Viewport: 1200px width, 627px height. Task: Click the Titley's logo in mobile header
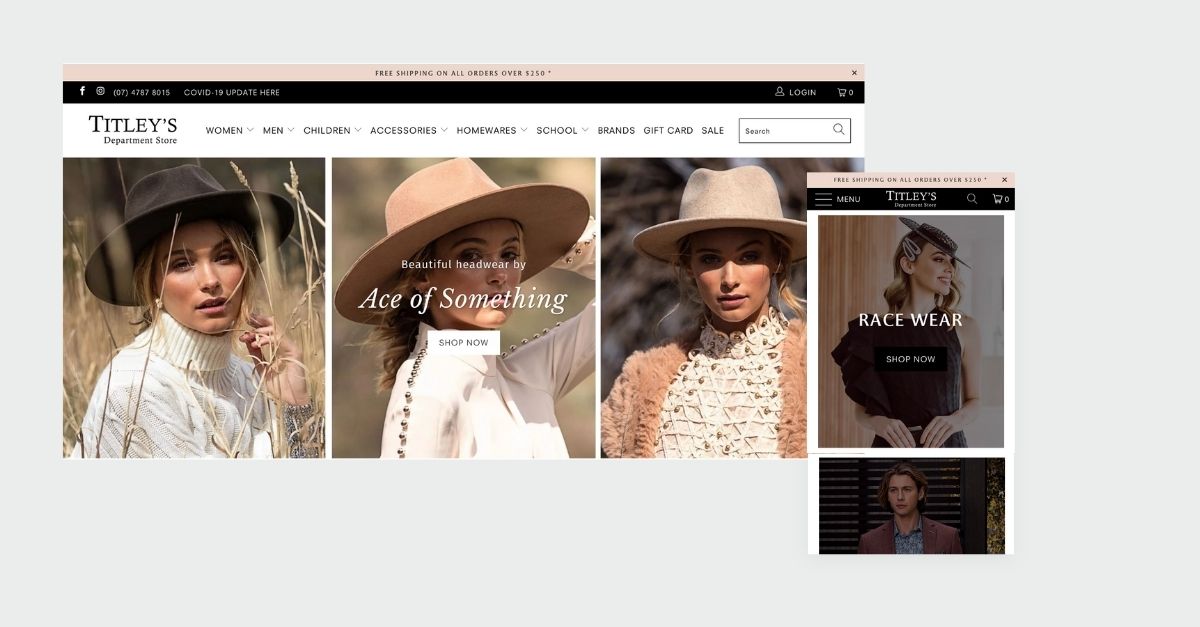[911, 198]
